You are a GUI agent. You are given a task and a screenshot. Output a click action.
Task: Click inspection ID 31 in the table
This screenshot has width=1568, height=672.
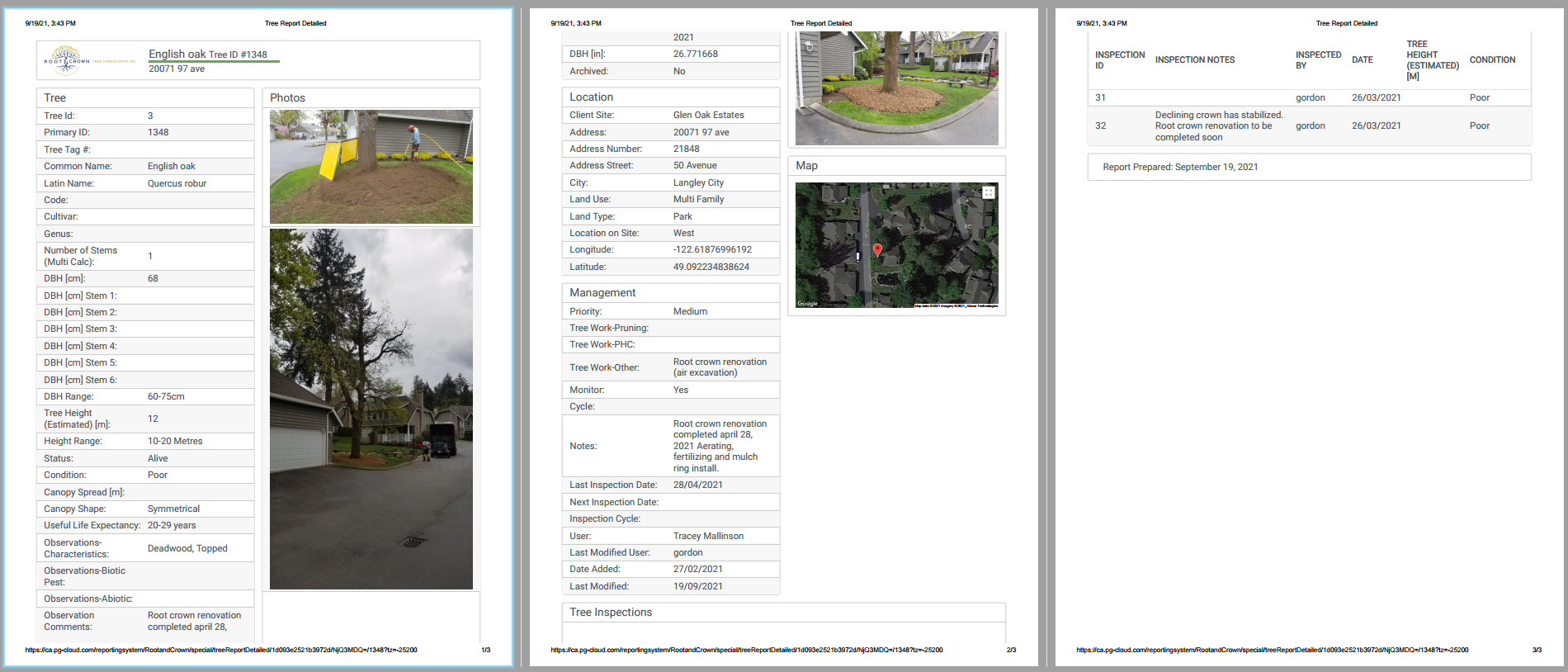pyautogui.click(x=1100, y=97)
